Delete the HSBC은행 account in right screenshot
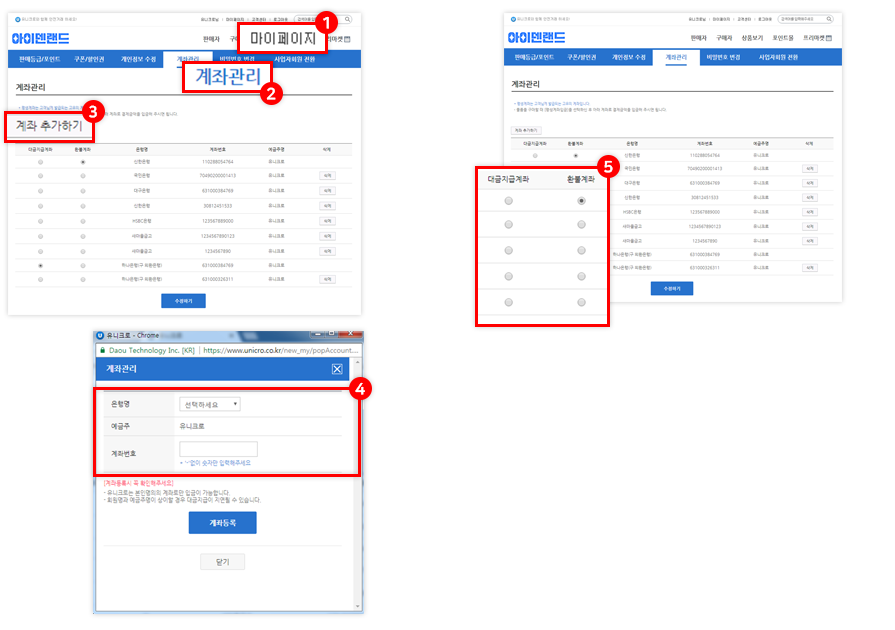This screenshot has width=895, height=630. (x=810, y=212)
